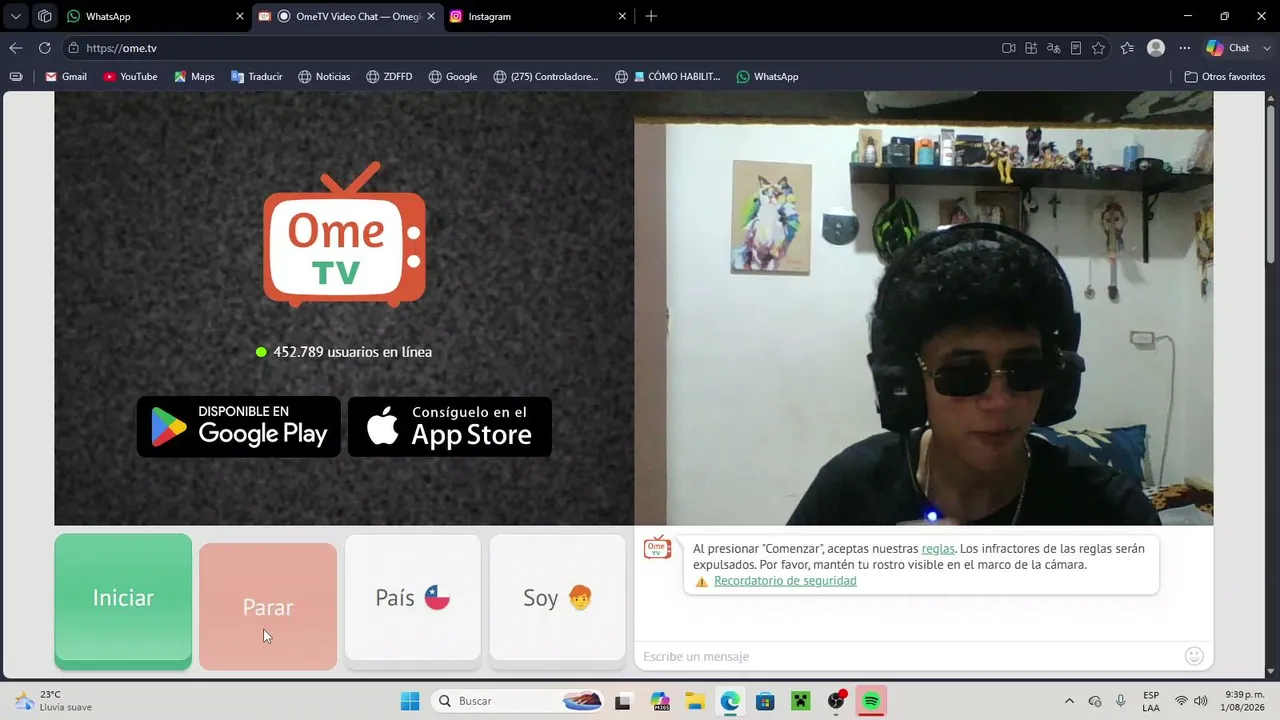The image size is (1280, 720).
Task: Click the translate page icon
Action: click(x=1054, y=48)
